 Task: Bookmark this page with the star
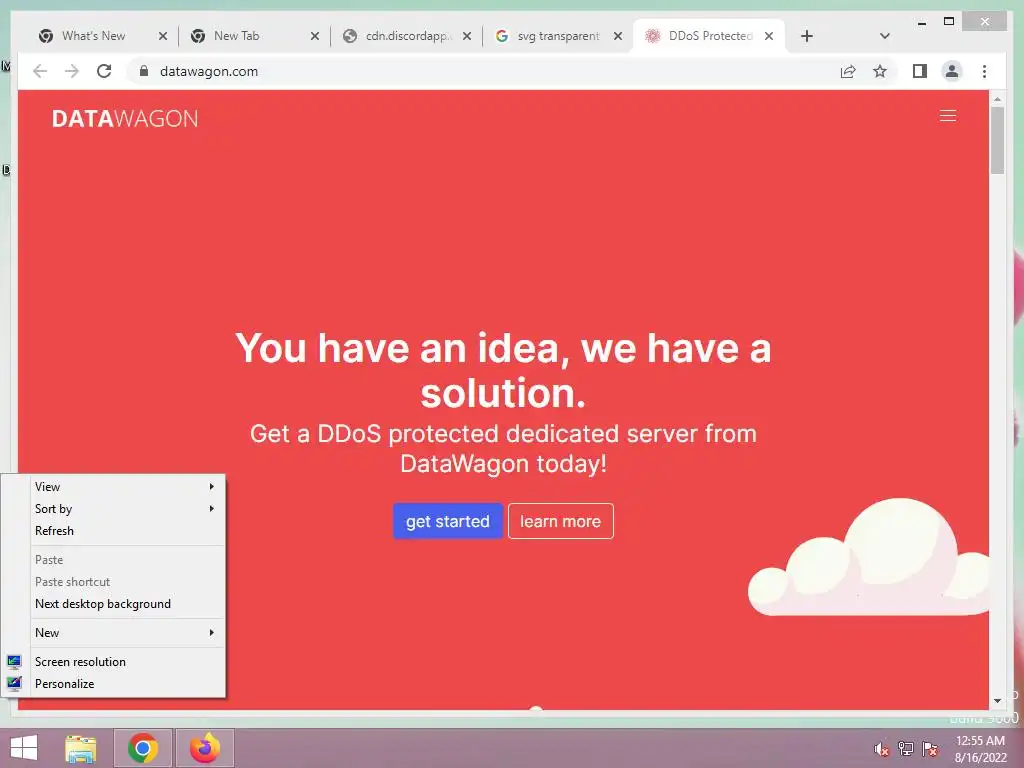click(880, 71)
